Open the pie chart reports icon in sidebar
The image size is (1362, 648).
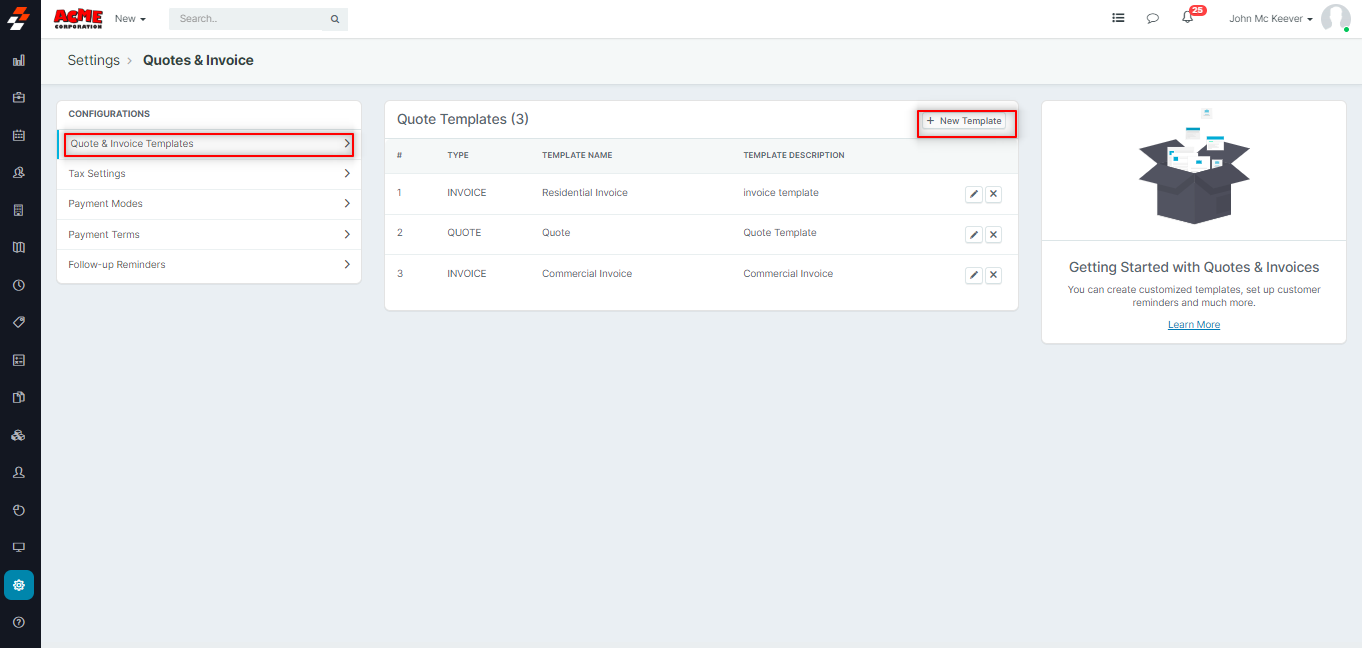point(18,510)
